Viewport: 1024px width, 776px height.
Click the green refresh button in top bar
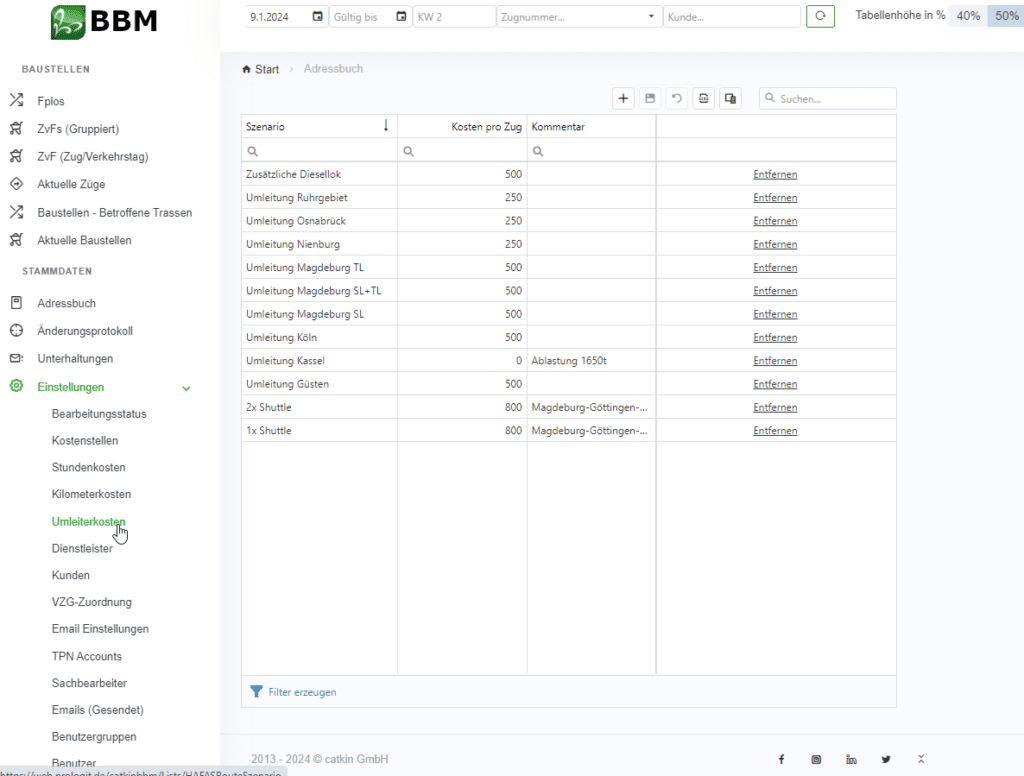point(820,16)
